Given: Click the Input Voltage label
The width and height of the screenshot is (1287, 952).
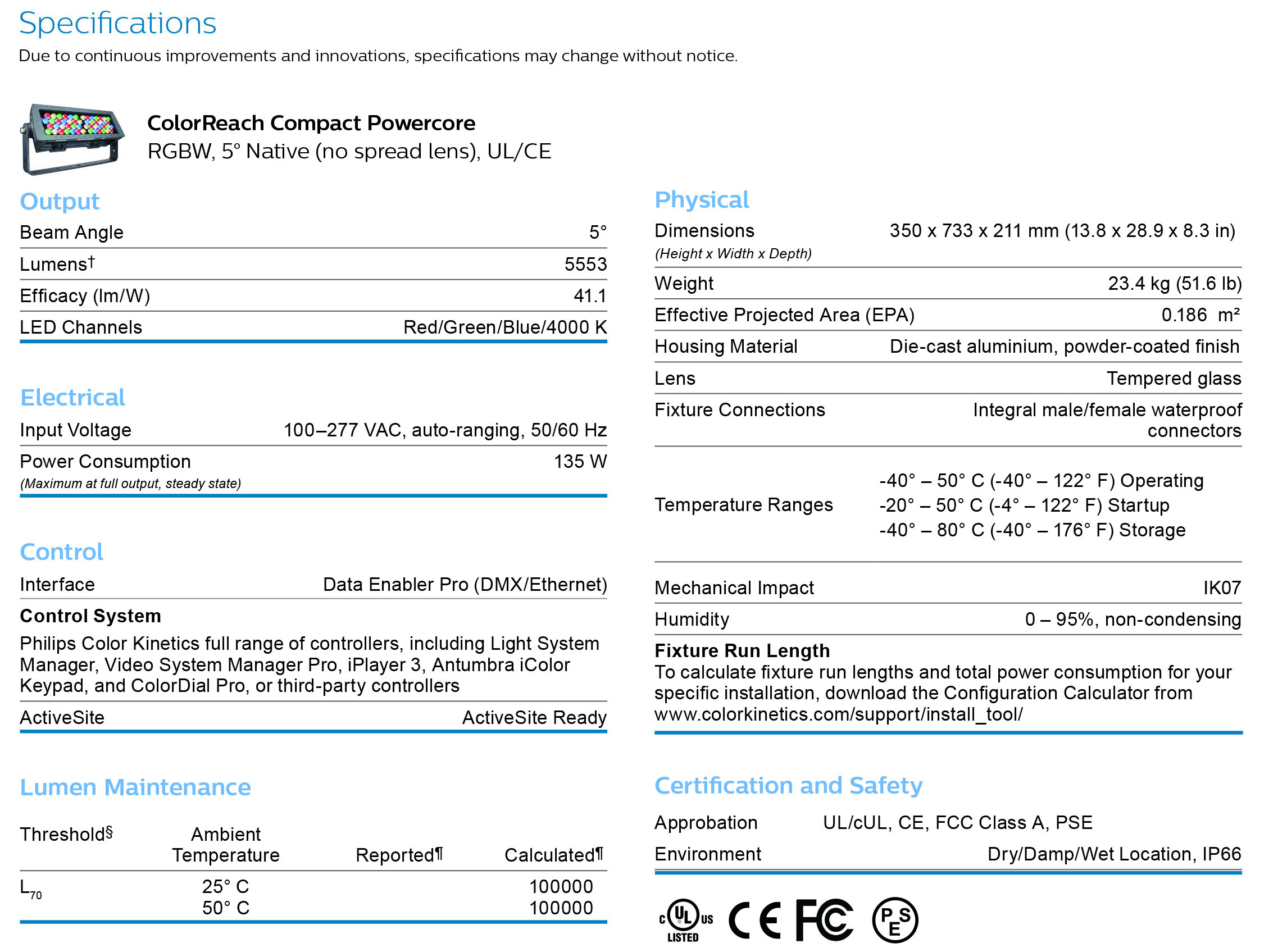Looking at the screenshot, I should (x=75, y=430).
